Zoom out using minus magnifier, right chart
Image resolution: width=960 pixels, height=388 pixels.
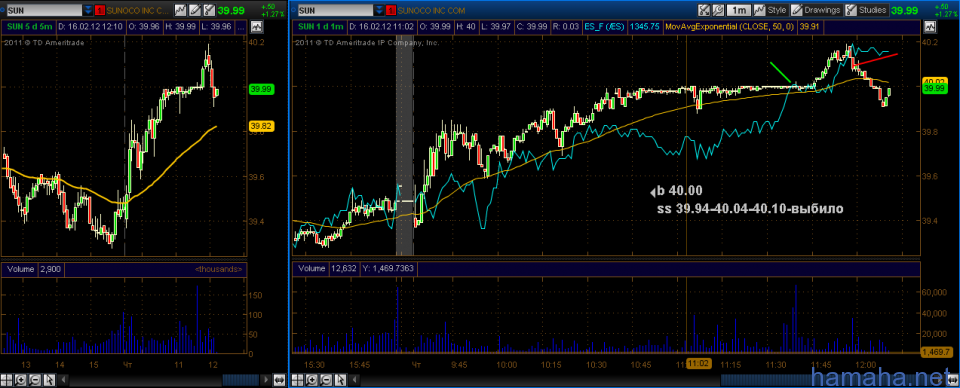click(326, 380)
